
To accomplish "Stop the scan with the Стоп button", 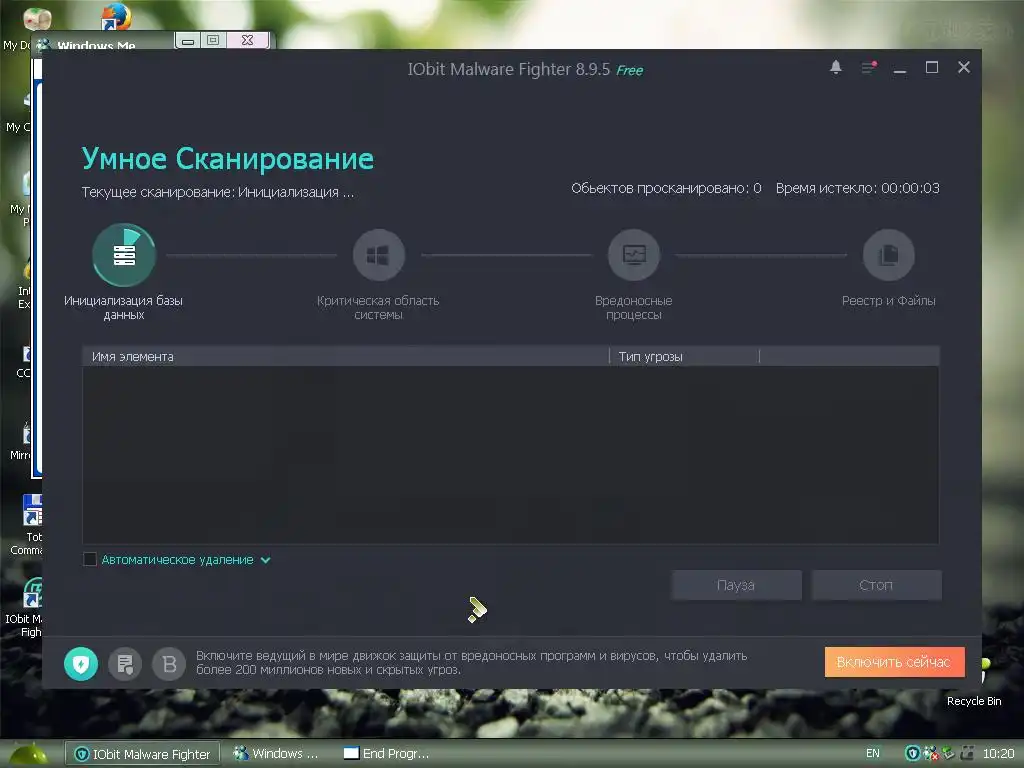I will 876,585.
